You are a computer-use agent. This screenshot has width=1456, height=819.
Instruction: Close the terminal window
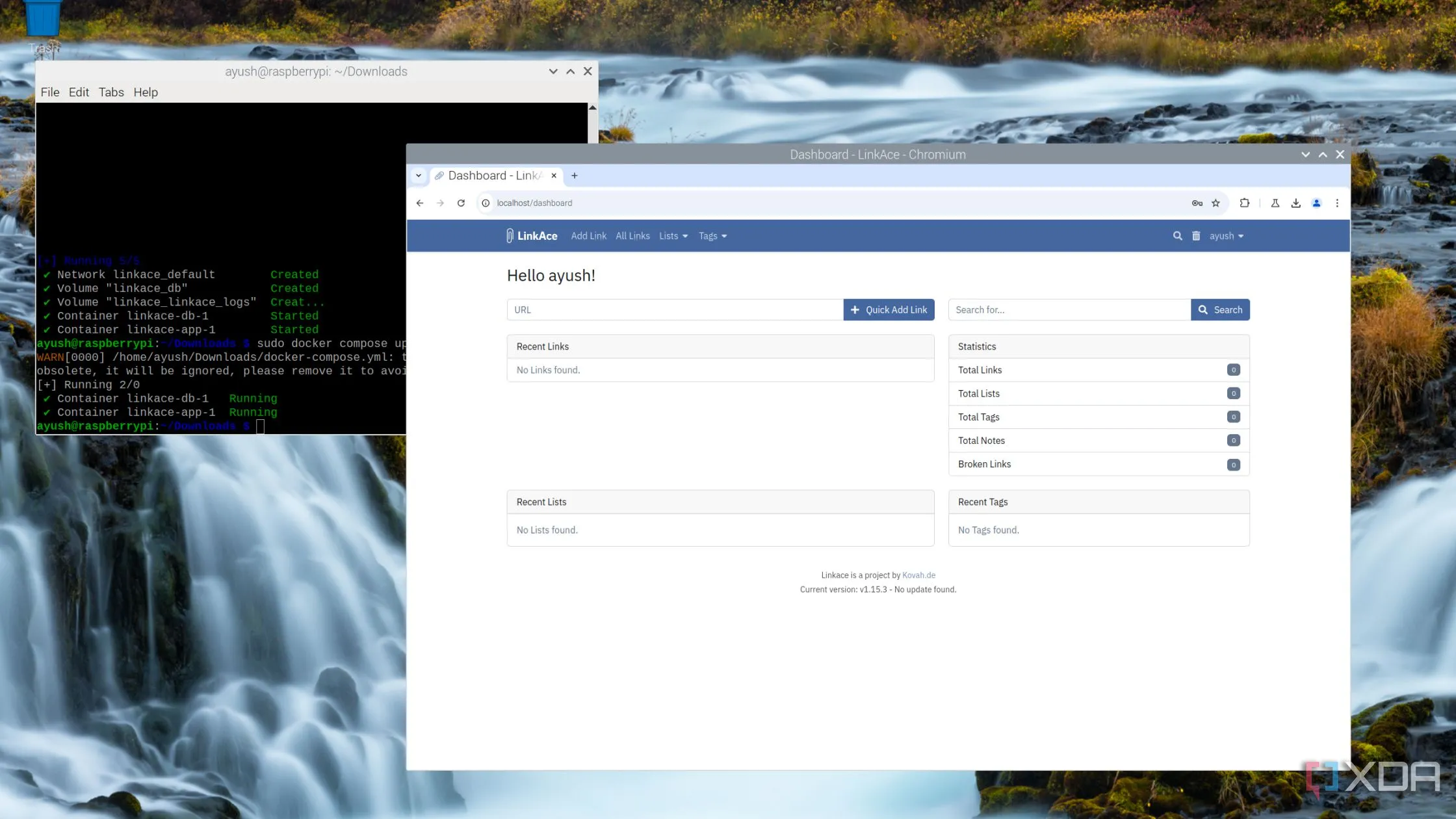pos(588,71)
